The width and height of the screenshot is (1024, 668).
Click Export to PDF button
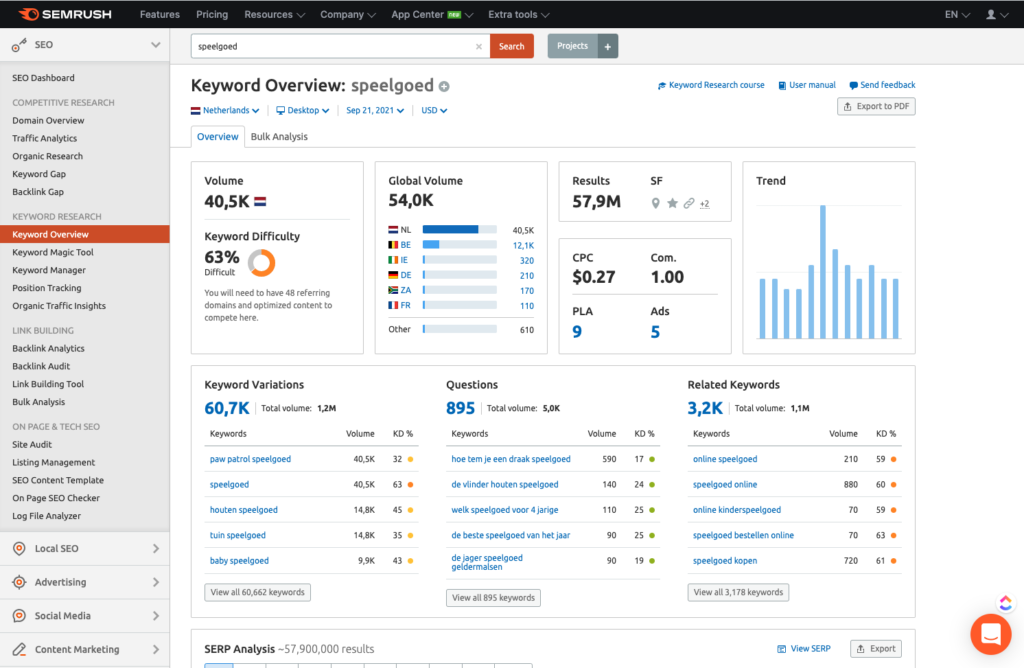[876, 106]
